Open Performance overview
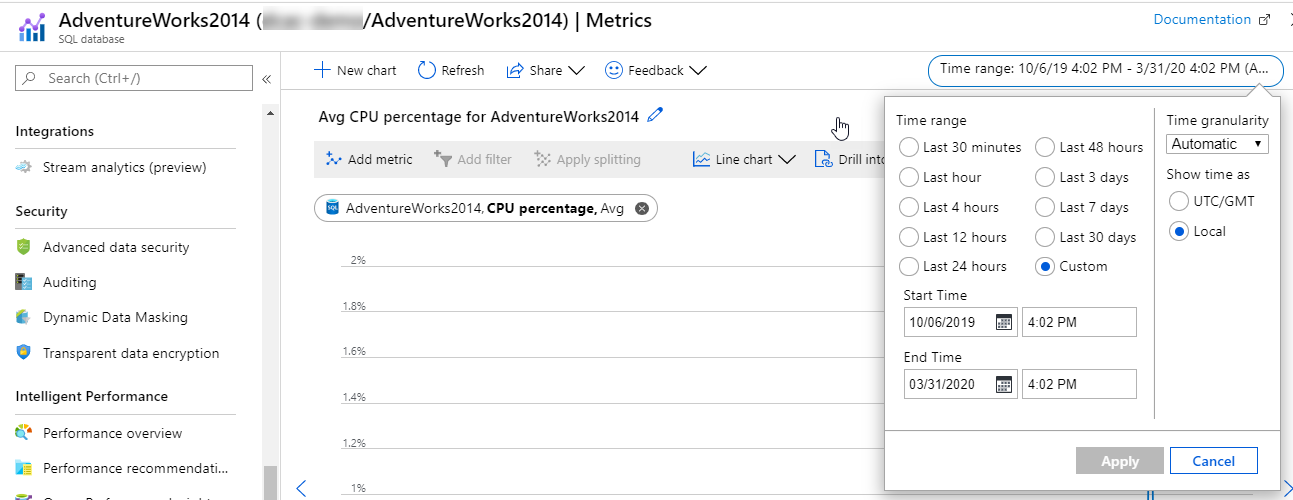1293x500 pixels. click(112, 433)
